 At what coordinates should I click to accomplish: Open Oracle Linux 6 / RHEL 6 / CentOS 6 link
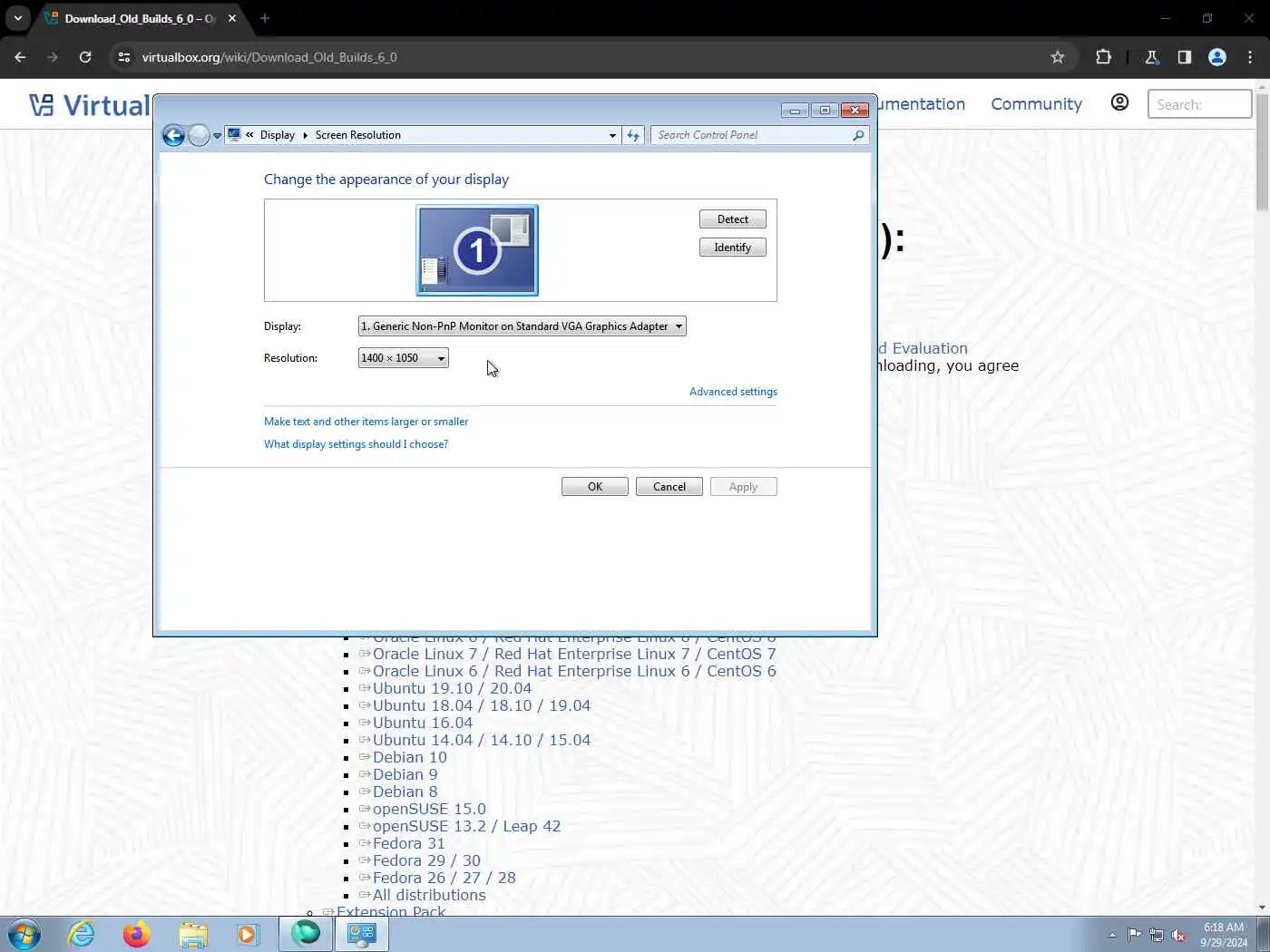coord(574,671)
